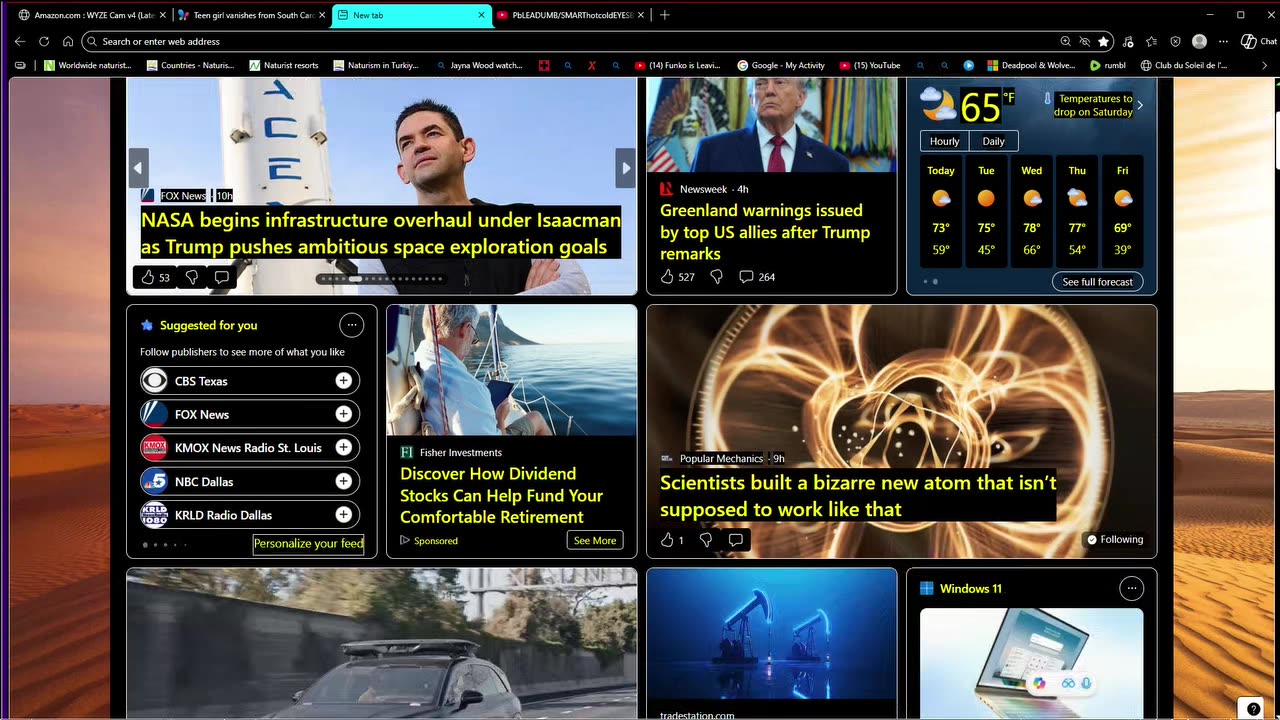Go back with the browser back arrow
Viewport: 1280px width, 720px height.
coord(19,41)
